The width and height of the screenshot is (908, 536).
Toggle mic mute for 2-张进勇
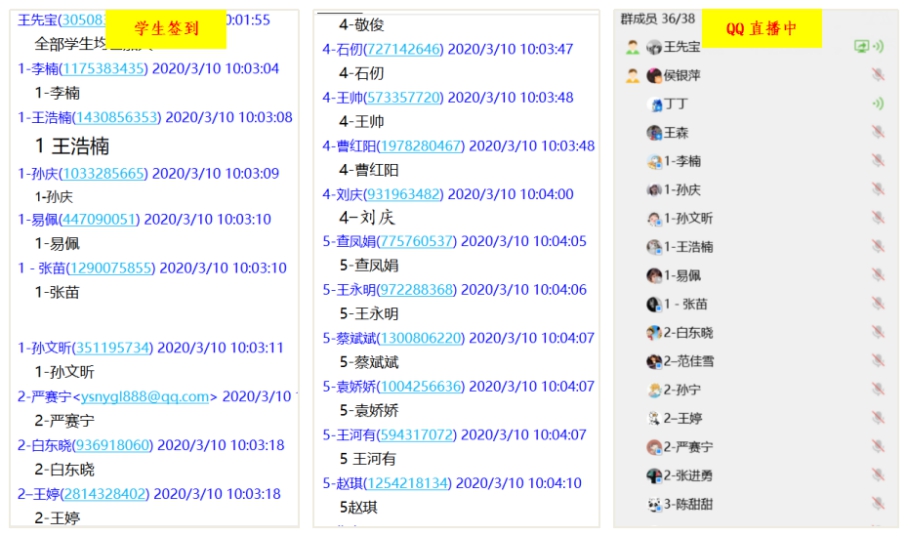point(878,476)
